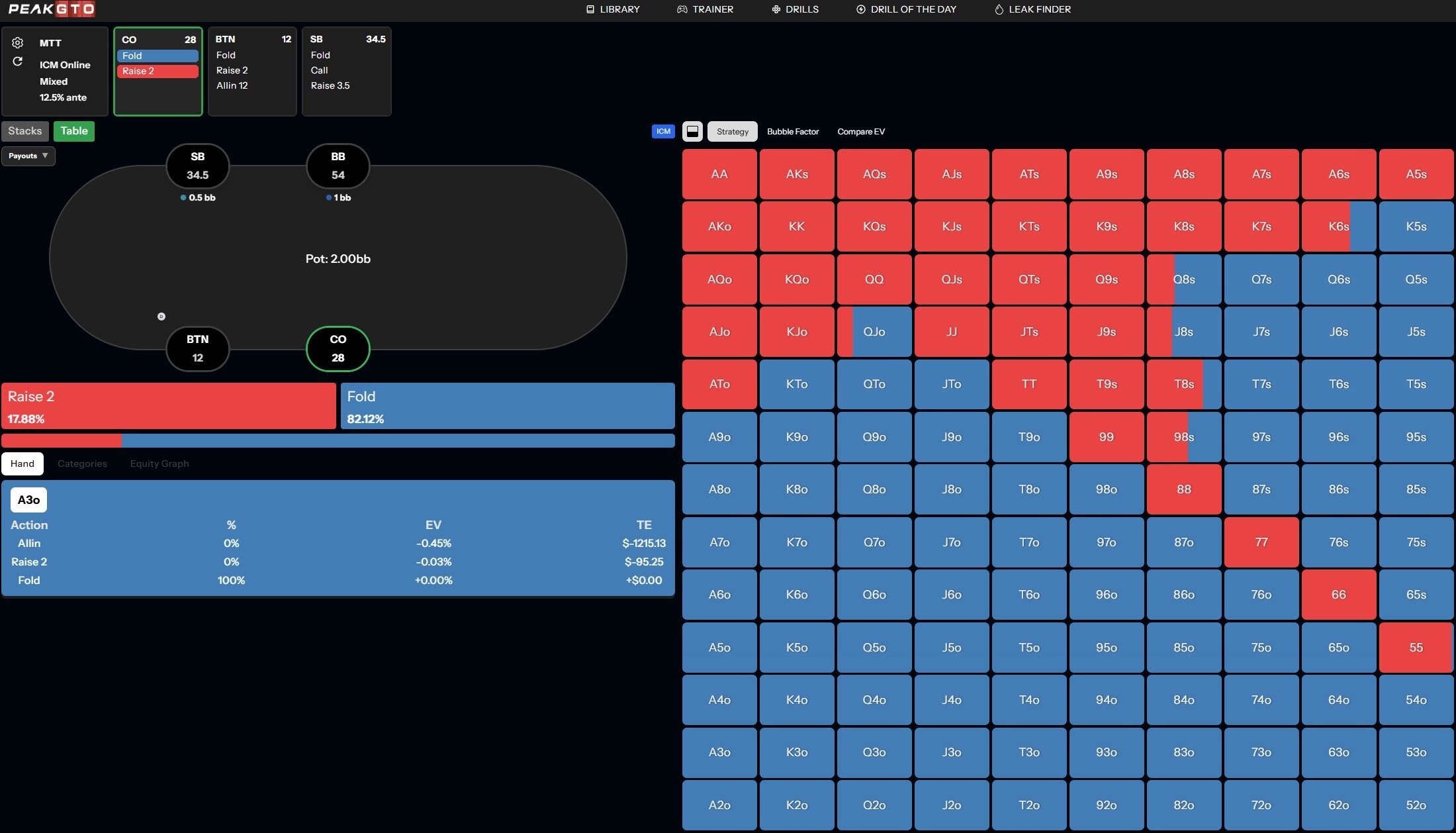Open the MTT settings gear icon
Viewport: 1456px width, 833px height.
coord(18,42)
